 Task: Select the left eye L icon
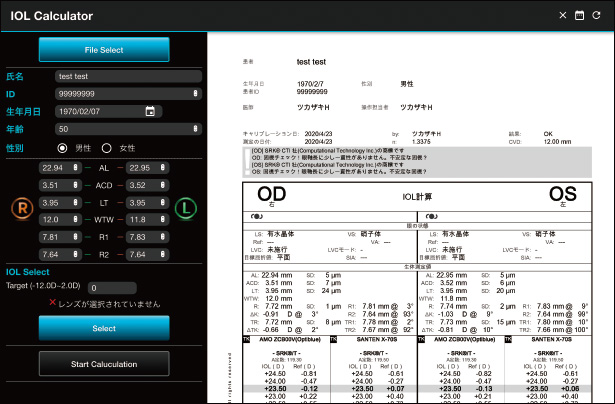tap(186, 208)
